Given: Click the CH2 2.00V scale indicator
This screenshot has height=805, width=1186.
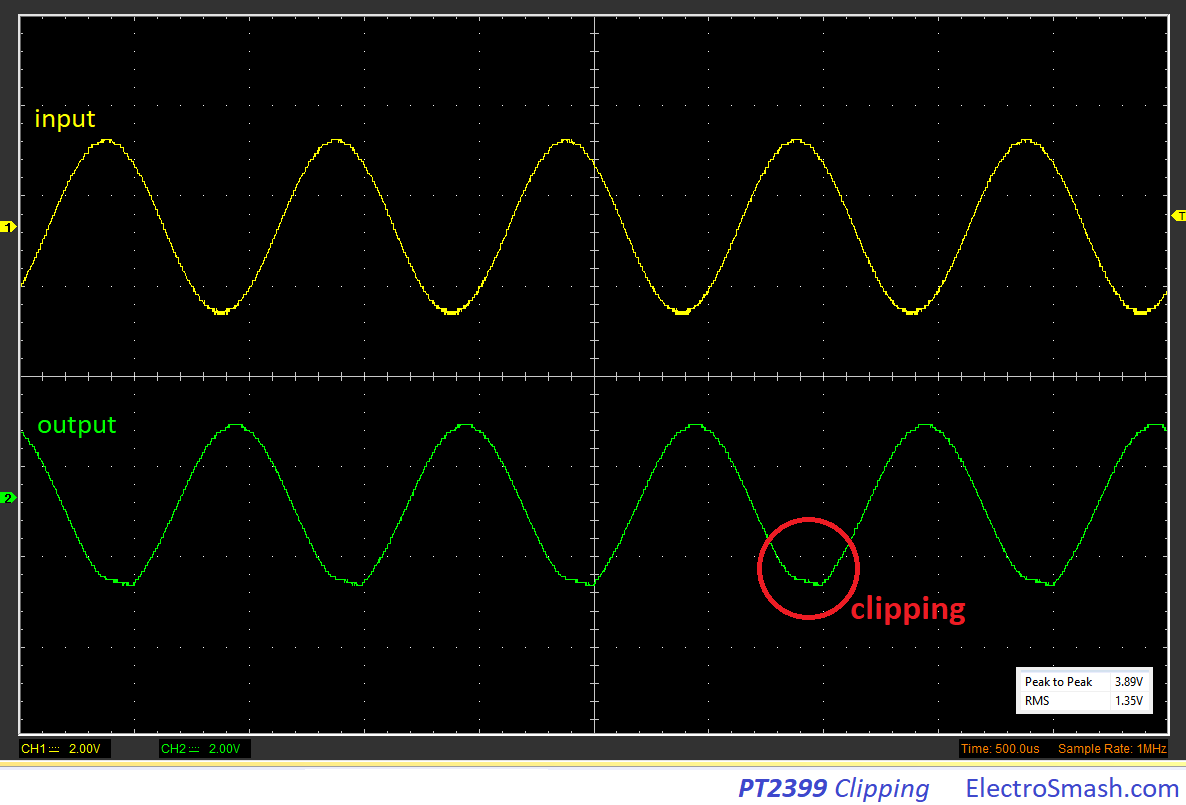Looking at the screenshot, I should [205, 749].
